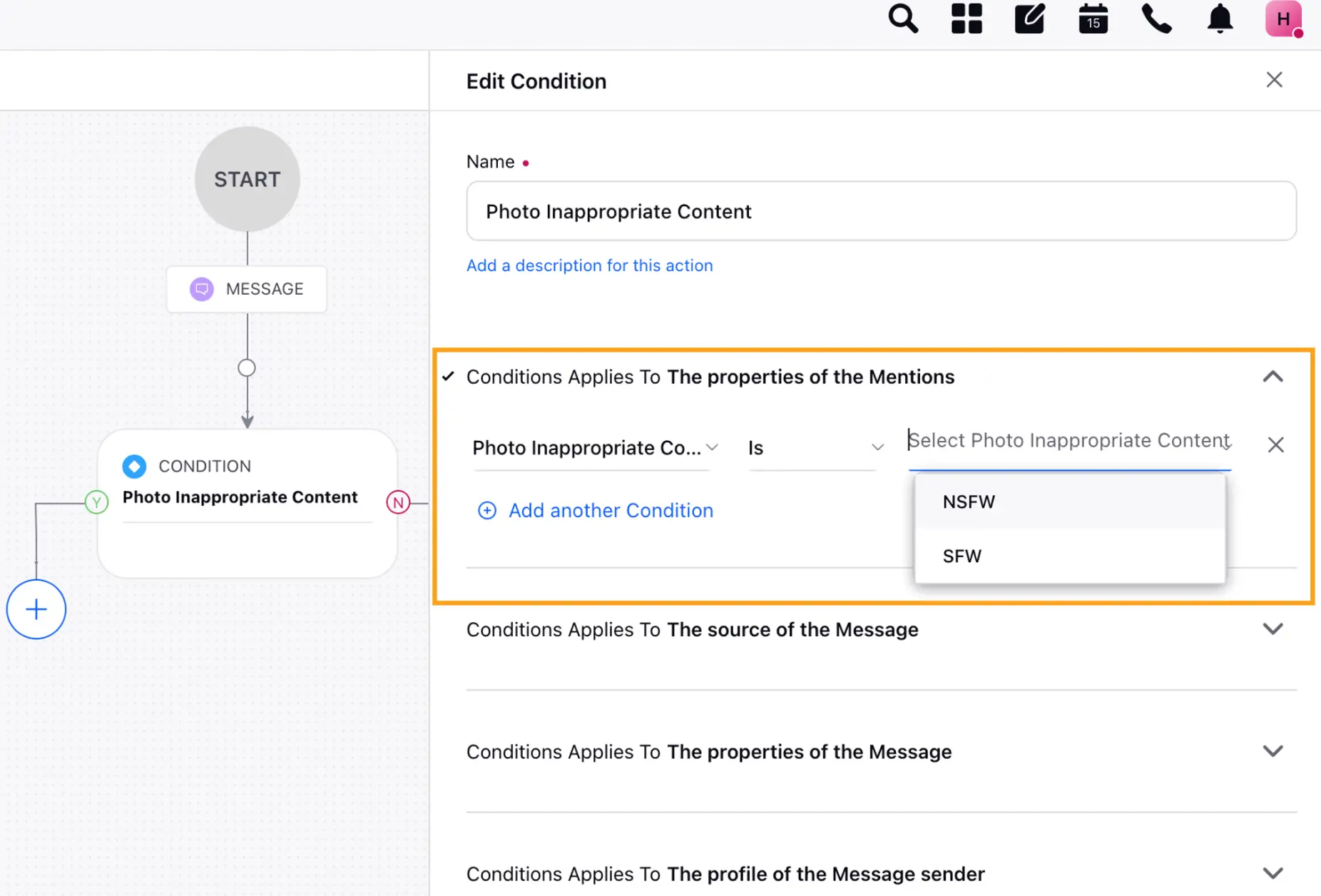Click the search magnifier icon
The width and height of the screenshot is (1321, 896).
(x=902, y=19)
